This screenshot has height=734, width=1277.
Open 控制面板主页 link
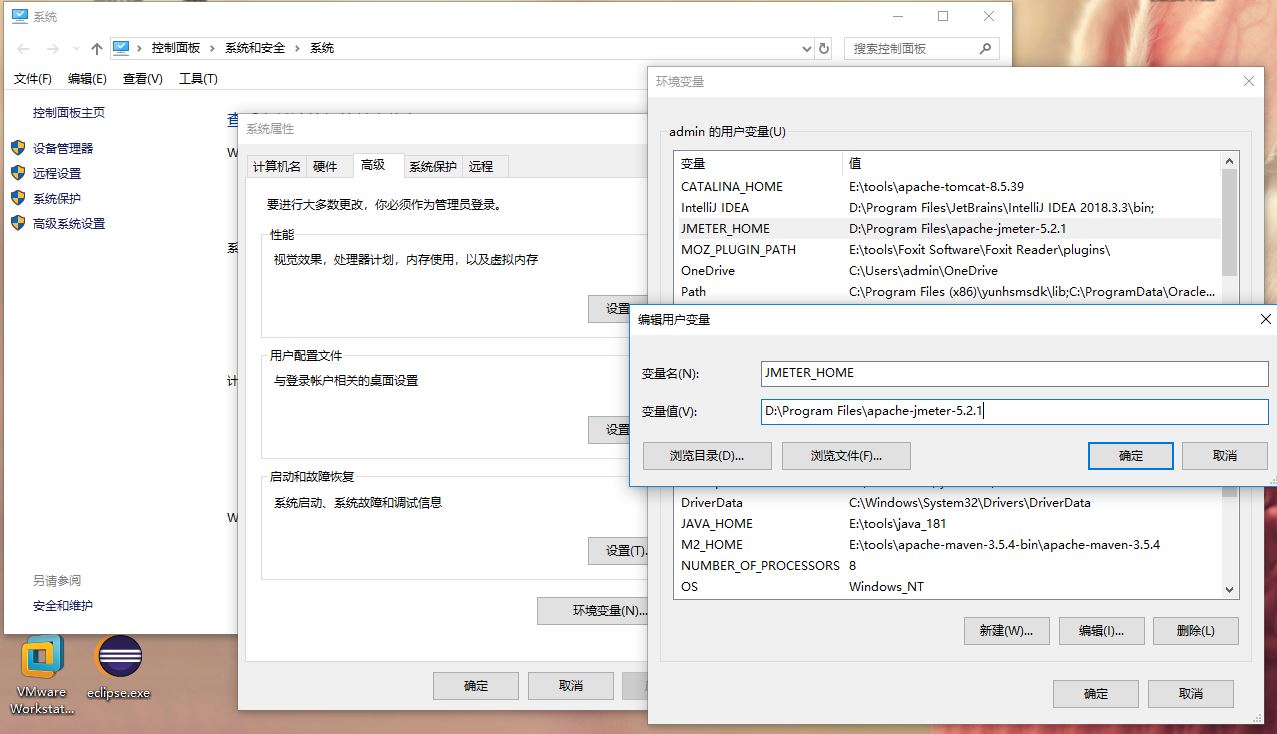69,112
